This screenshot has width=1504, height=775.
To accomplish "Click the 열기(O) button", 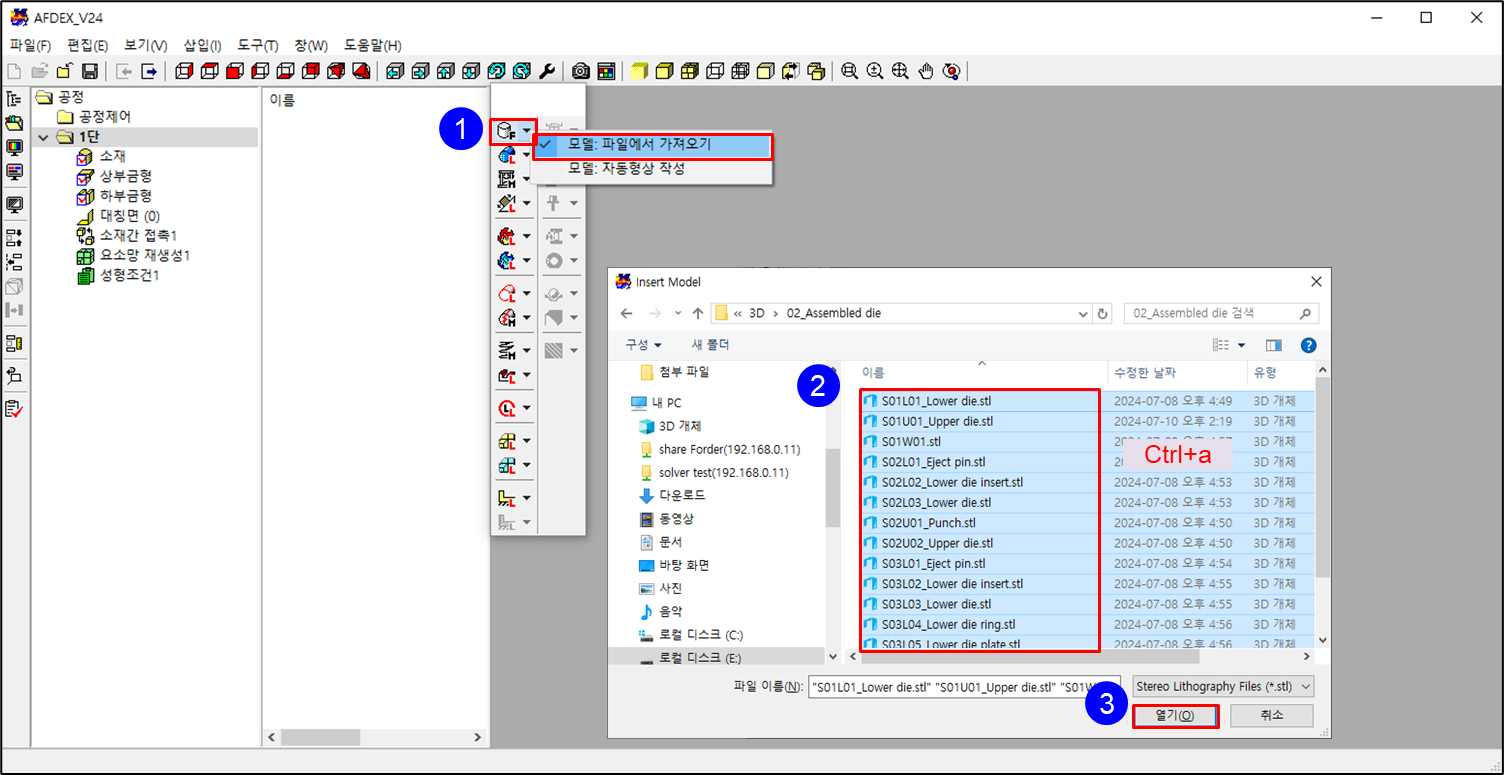I will (x=1175, y=716).
